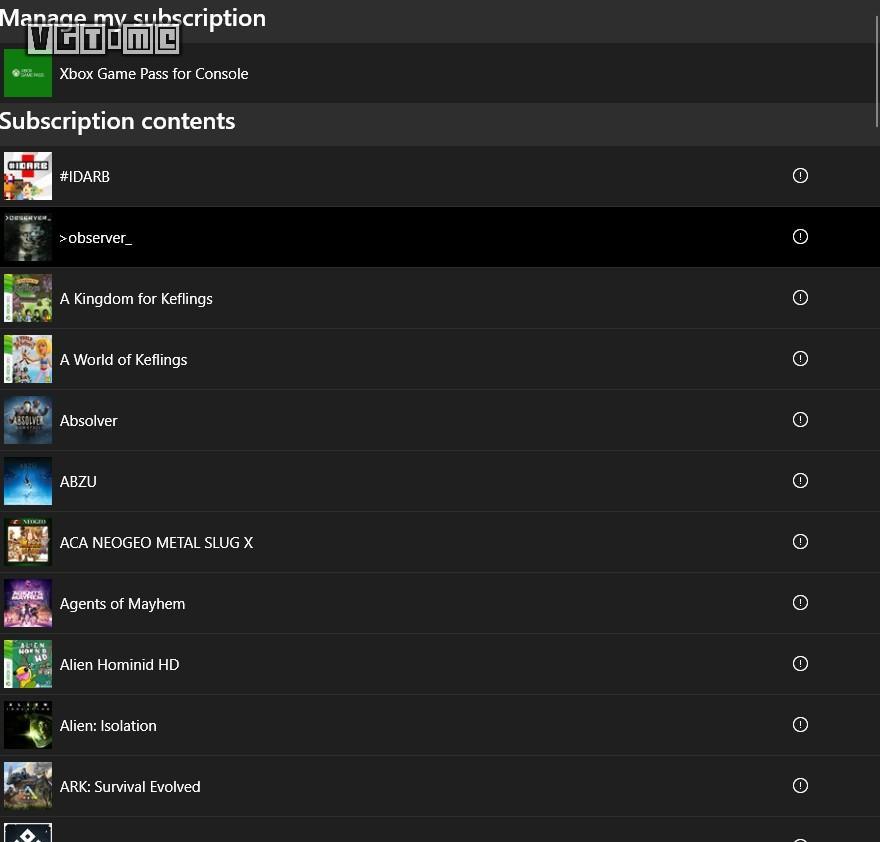
Task: Open info icon for >observer_ row
Action: point(800,236)
